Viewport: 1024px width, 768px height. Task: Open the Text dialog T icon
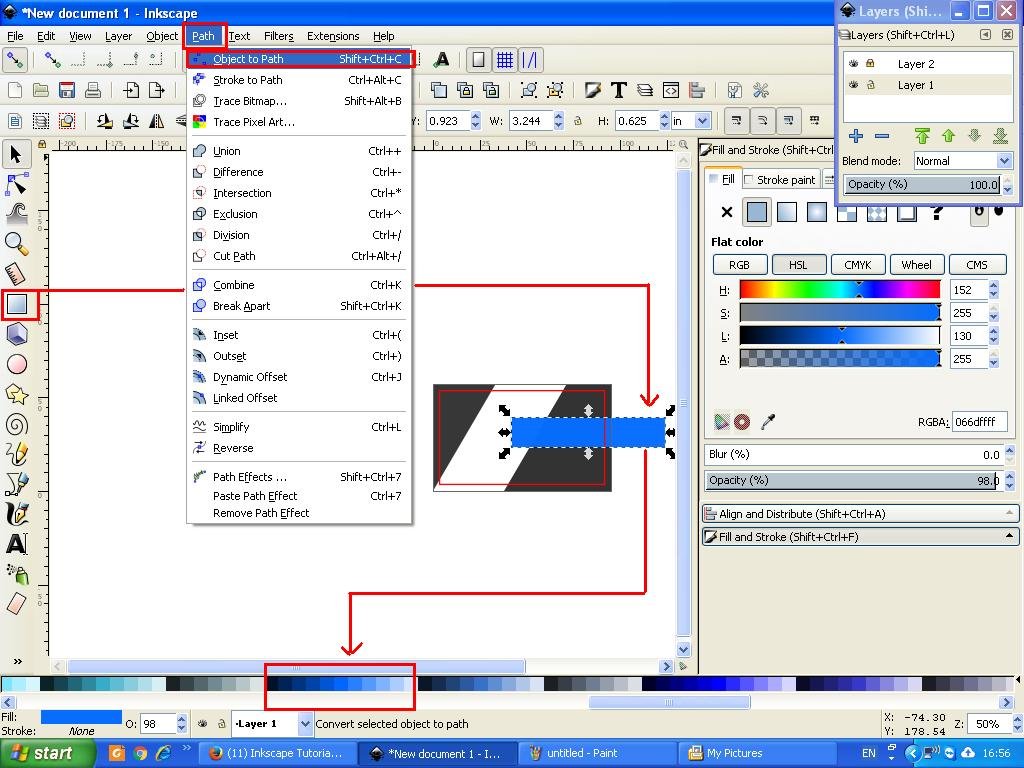pos(618,90)
